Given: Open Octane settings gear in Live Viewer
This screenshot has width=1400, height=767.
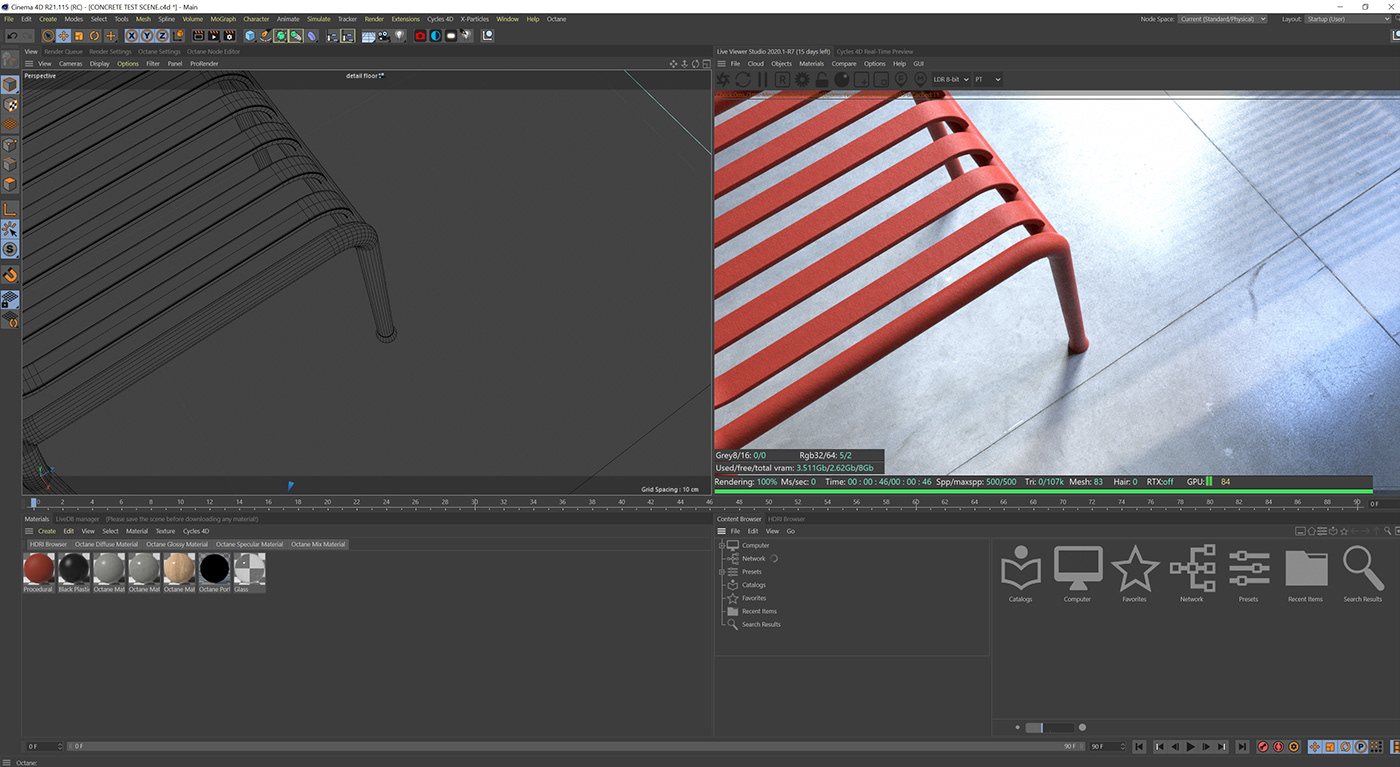Looking at the screenshot, I should 802,79.
